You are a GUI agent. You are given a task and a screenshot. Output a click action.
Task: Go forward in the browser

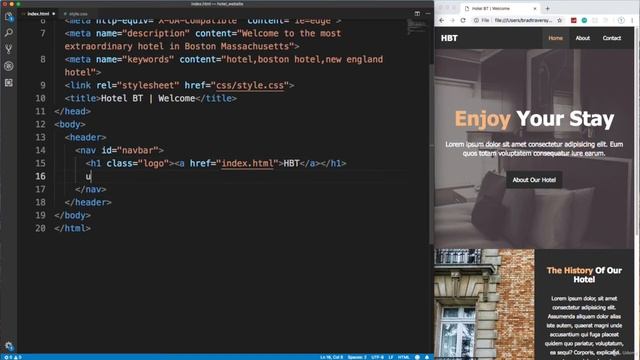tap(452, 20)
